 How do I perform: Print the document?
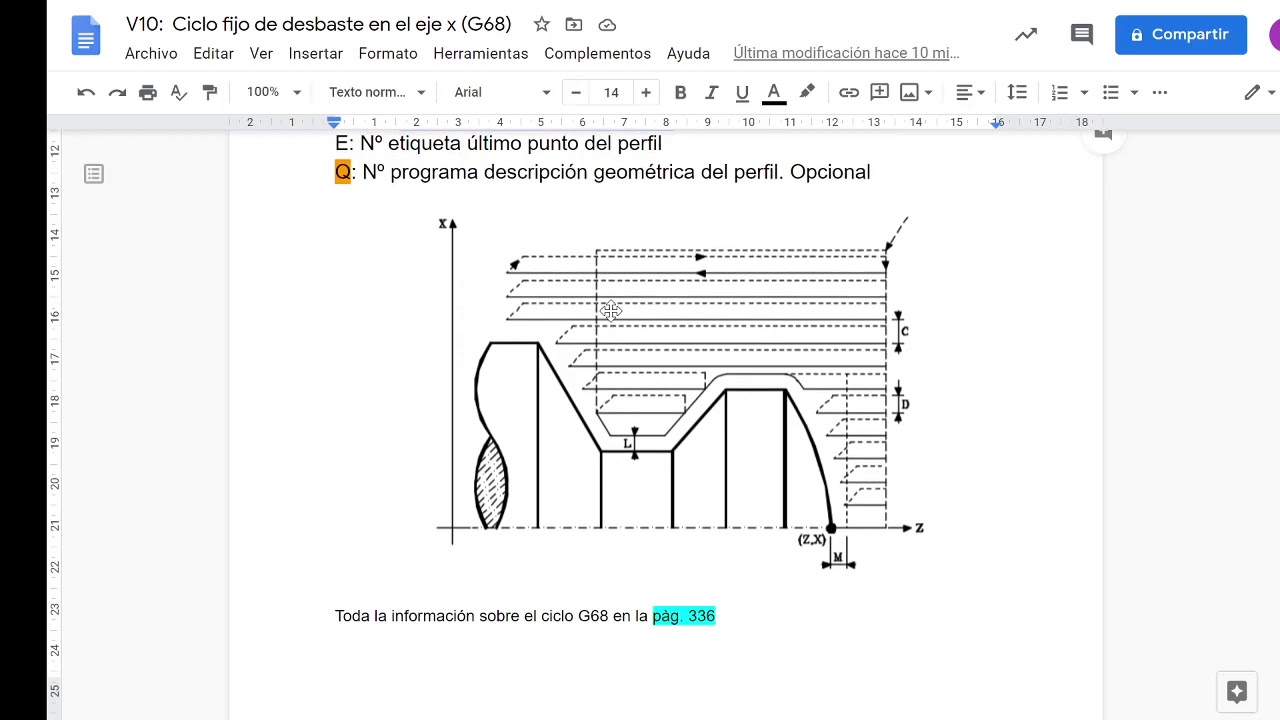(x=148, y=92)
